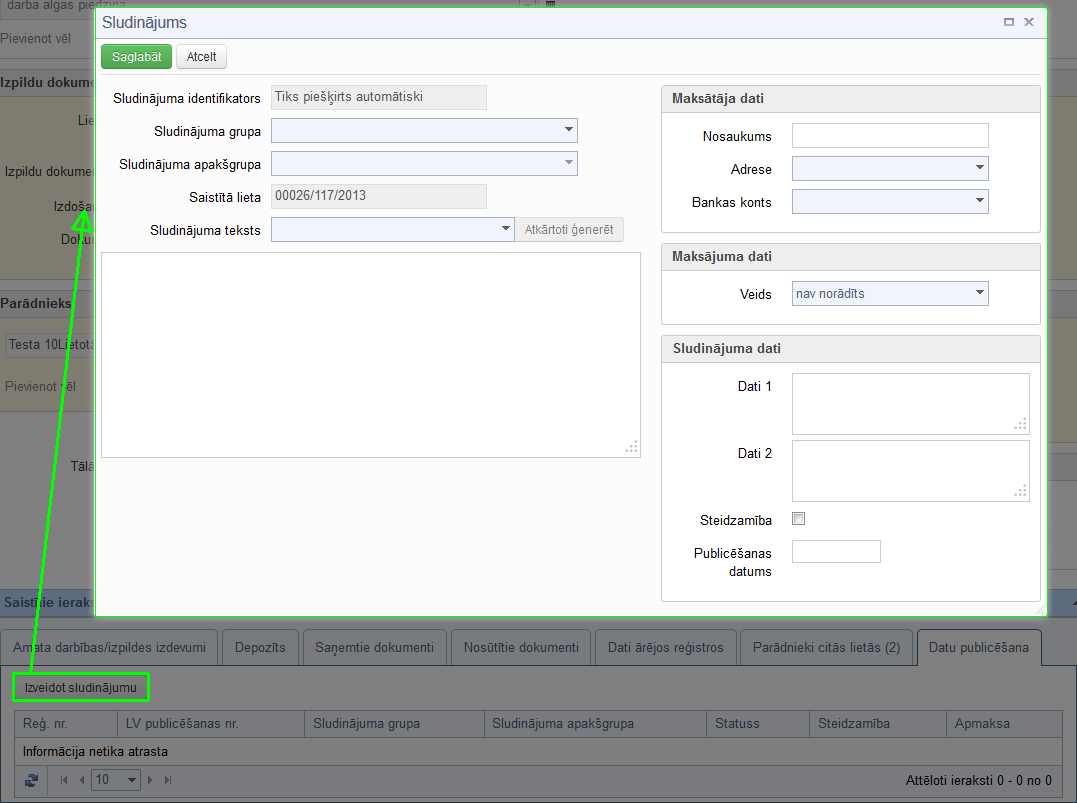Switch to the Depozīts tab

(260, 648)
